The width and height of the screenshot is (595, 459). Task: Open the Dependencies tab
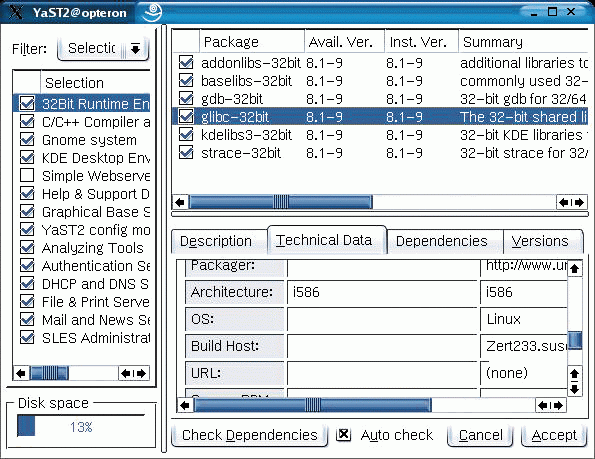[x=444, y=241]
